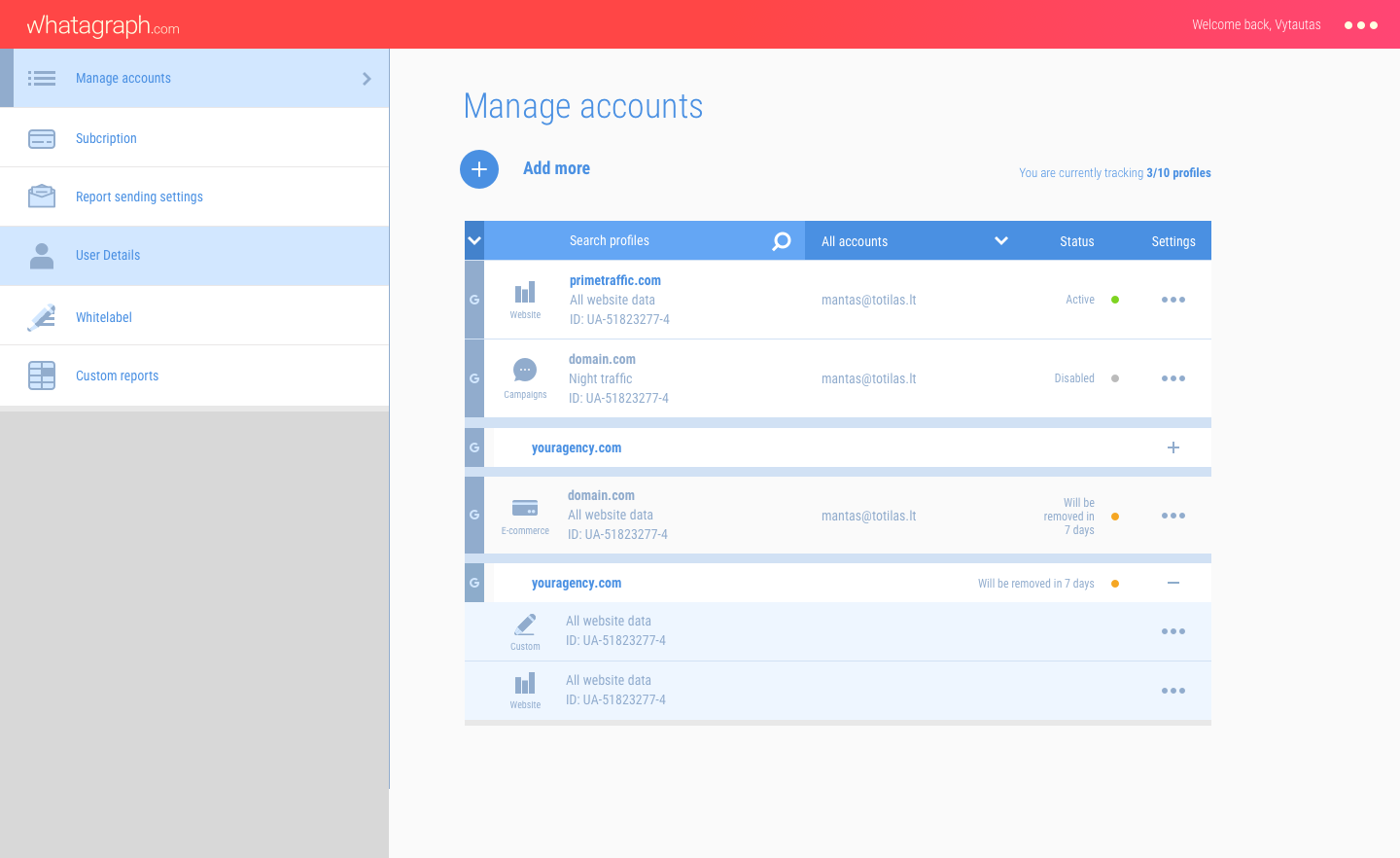This screenshot has width=1400, height=858.
Task: Click the 3/10 profiles tracking text
Action: (1178, 173)
